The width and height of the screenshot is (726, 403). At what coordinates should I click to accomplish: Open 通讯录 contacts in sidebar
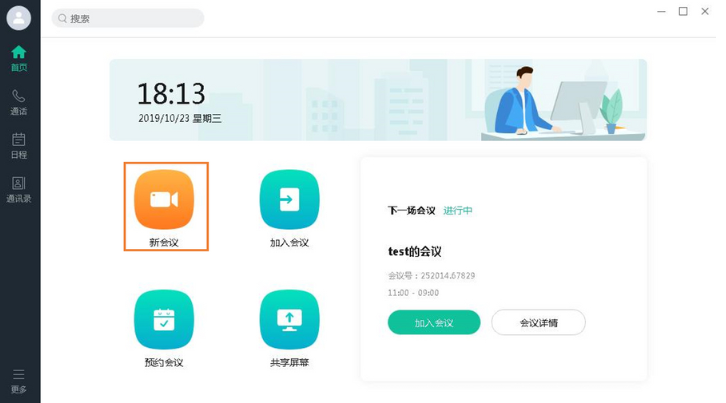click(19, 189)
